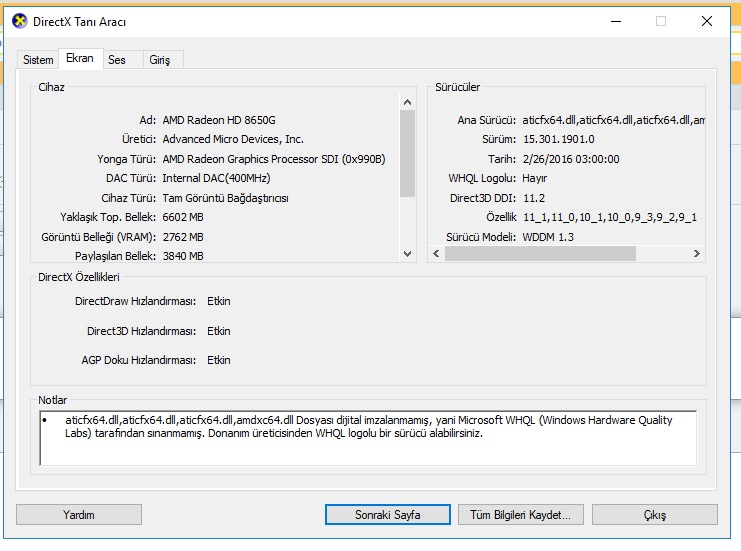
Task: Click Sürücüler panel scroll left arrow
Action: click(x=436, y=254)
